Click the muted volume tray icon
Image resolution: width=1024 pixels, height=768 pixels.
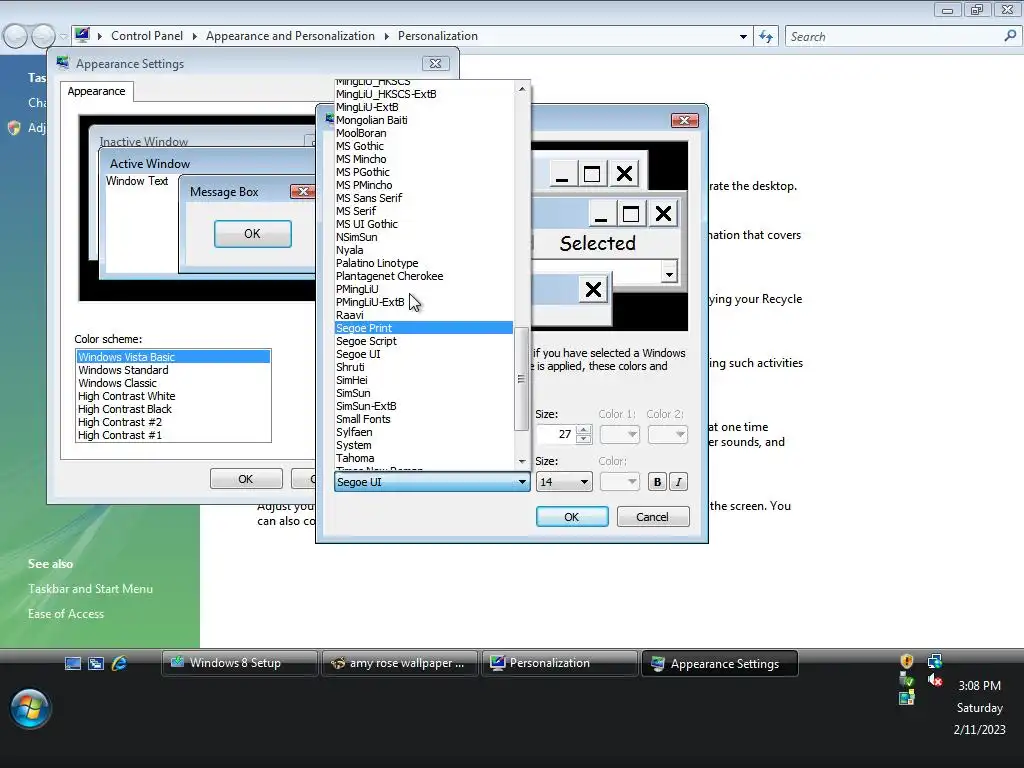[x=935, y=680]
